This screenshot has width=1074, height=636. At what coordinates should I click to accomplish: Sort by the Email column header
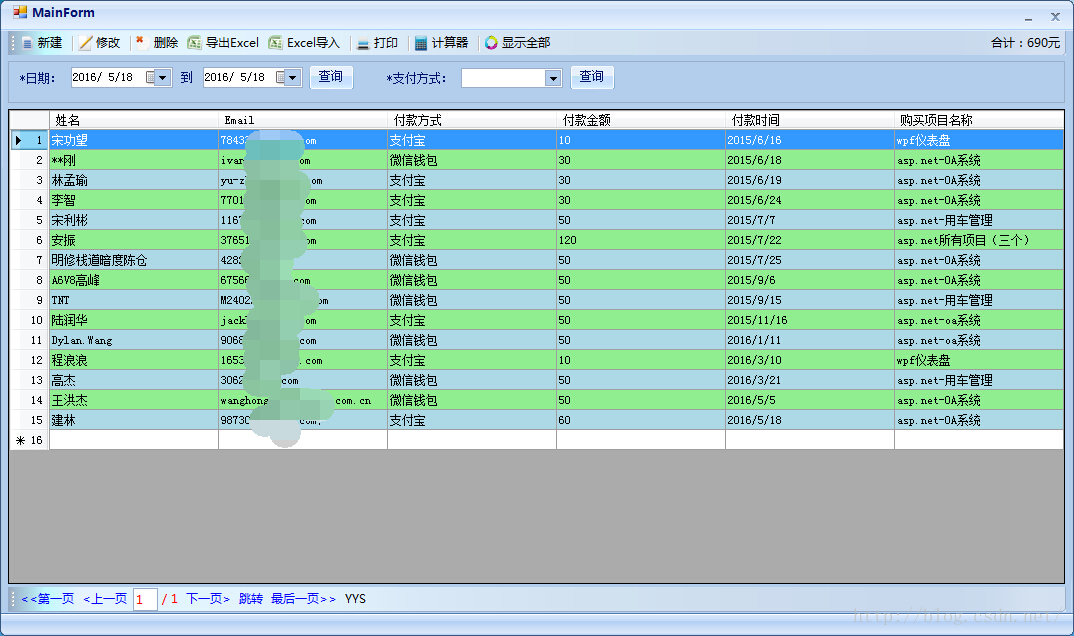click(x=303, y=120)
